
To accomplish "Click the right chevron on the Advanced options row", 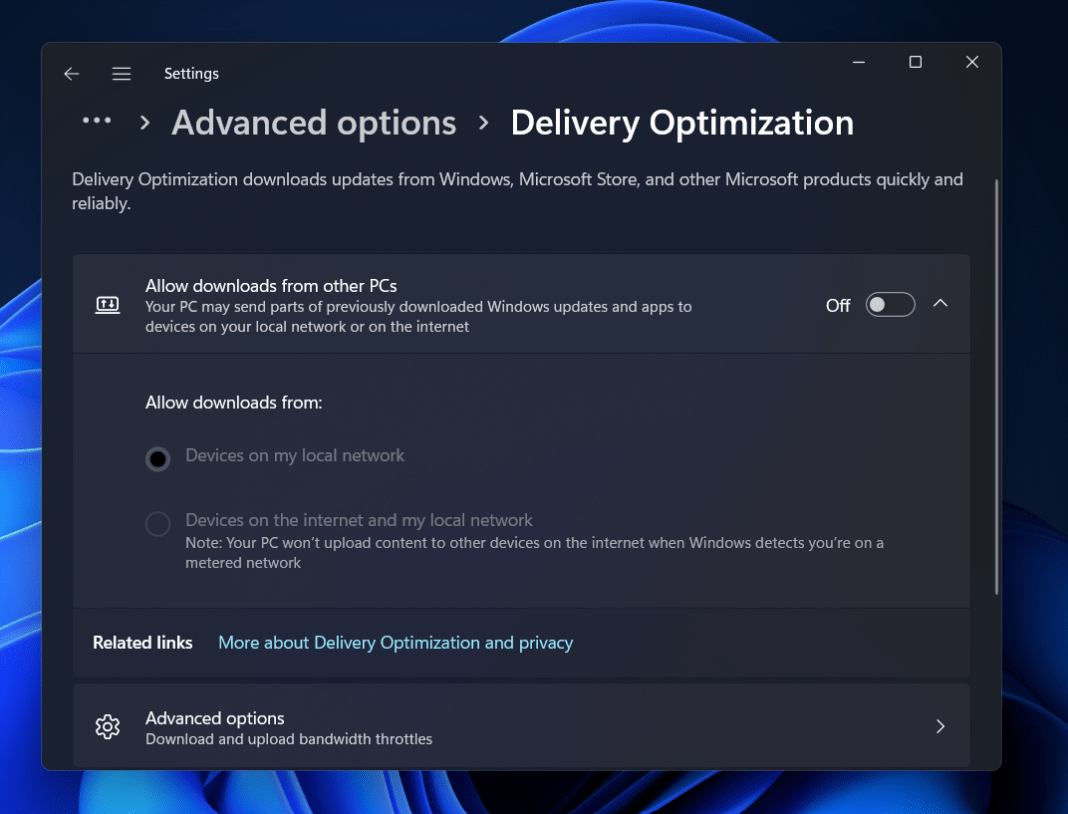I will [940, 726].
